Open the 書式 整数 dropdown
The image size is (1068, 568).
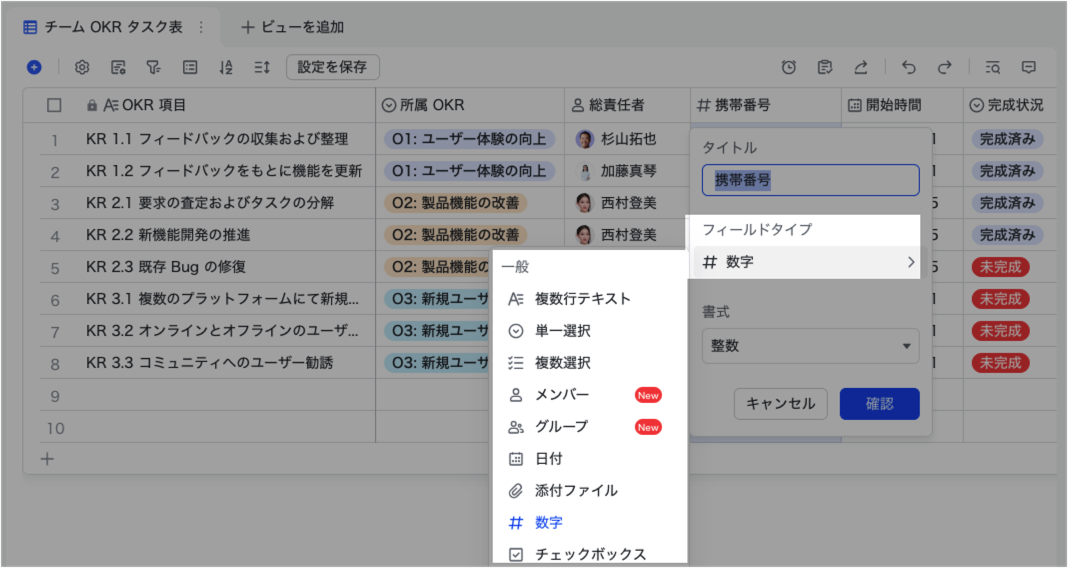pos(811,346)
